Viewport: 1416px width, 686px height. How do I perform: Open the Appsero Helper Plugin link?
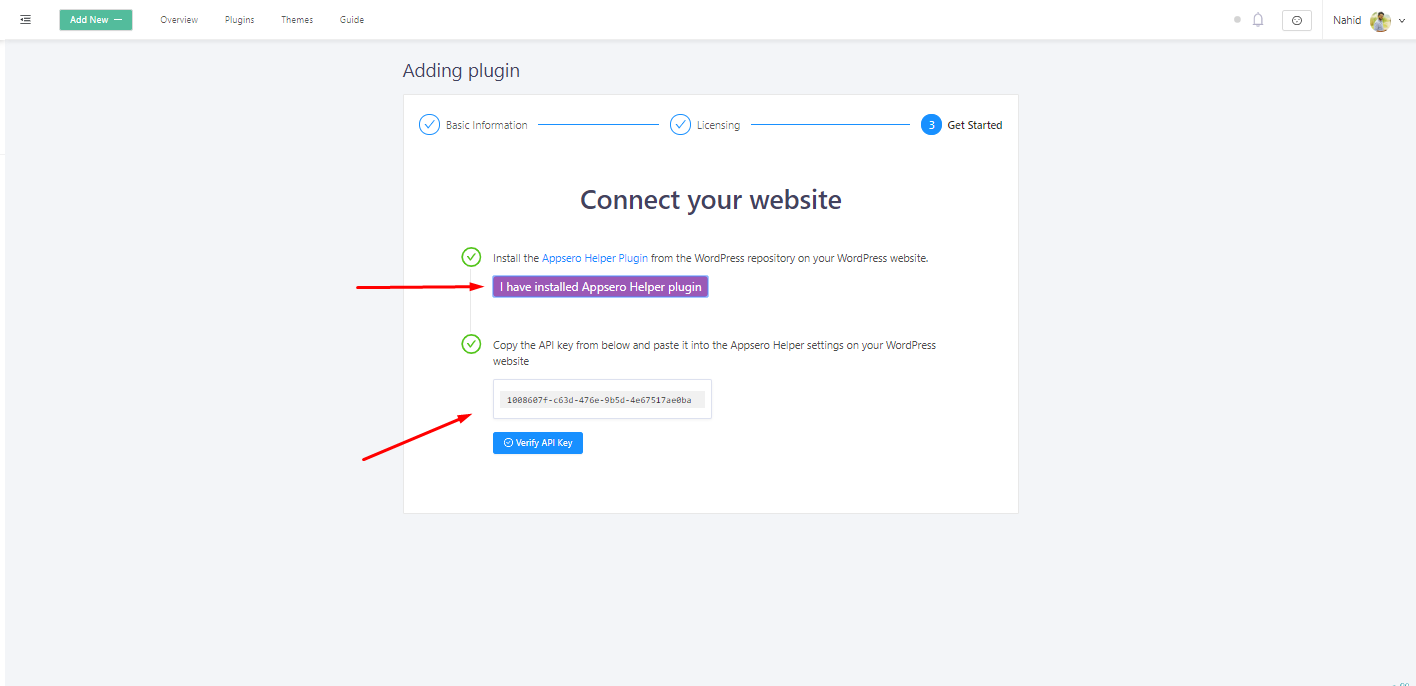594,257
